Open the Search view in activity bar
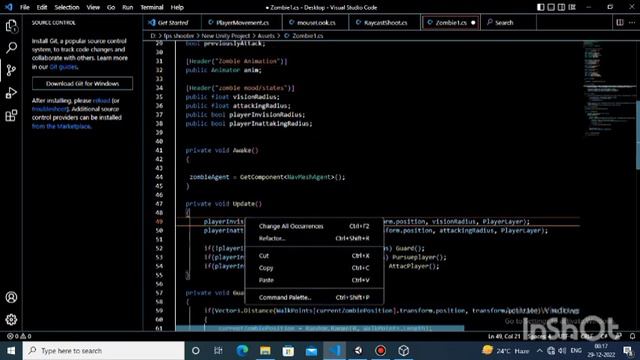This screenshot has width=640, height=360. tap(11, 48)
